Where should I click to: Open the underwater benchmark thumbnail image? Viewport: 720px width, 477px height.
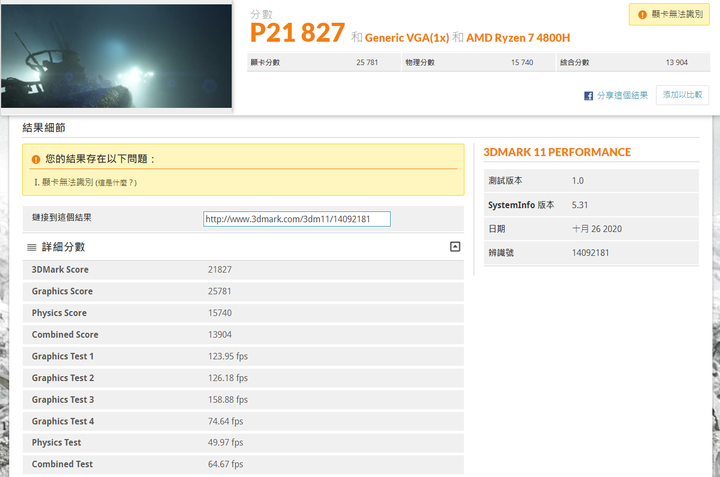pos(116,56)
